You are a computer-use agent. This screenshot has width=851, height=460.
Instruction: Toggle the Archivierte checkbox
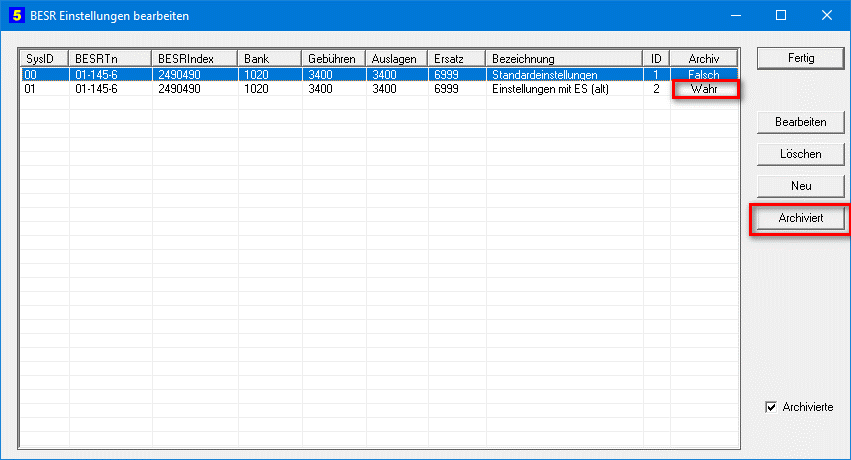tap(771, 407)
